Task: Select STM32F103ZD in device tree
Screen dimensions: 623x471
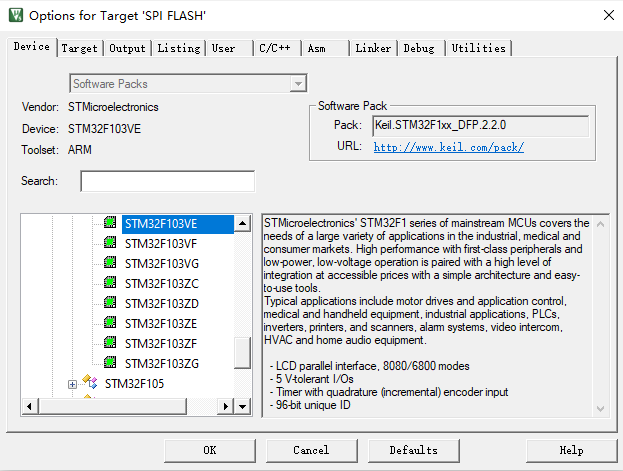Action: click(162, 304)
